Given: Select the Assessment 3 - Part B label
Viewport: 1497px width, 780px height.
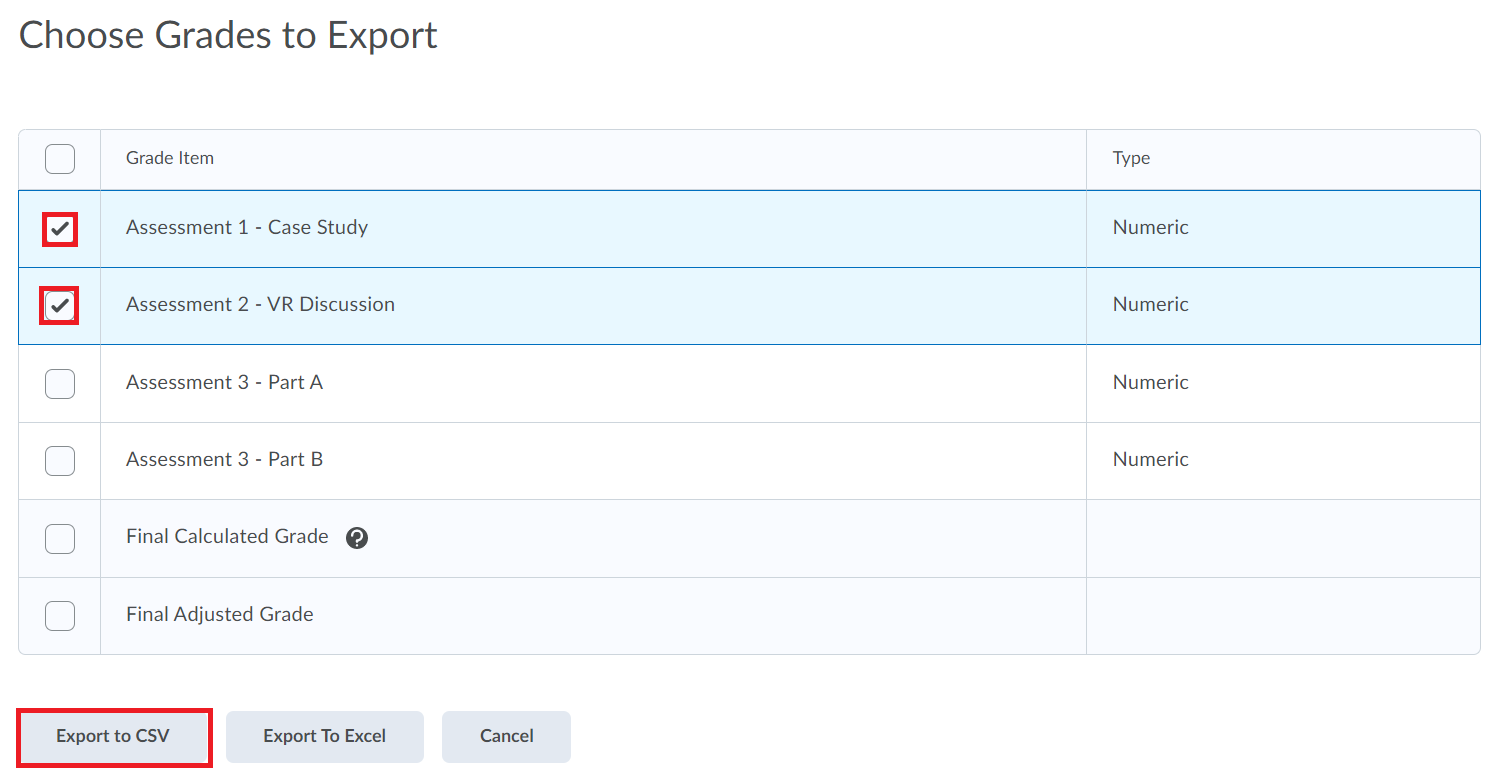Looking at the screenshot, I should pyautogui.click(x=224, y=459).
